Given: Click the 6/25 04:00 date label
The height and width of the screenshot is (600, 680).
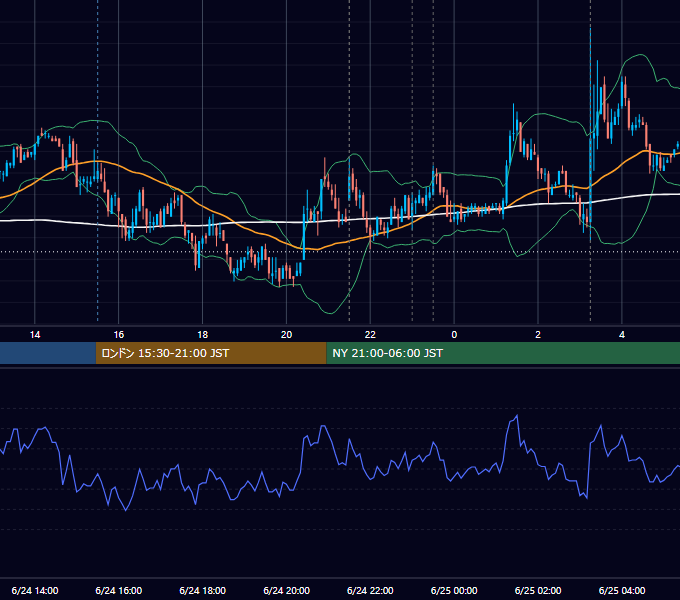Looking at the screenshot, I should point(622,590).
